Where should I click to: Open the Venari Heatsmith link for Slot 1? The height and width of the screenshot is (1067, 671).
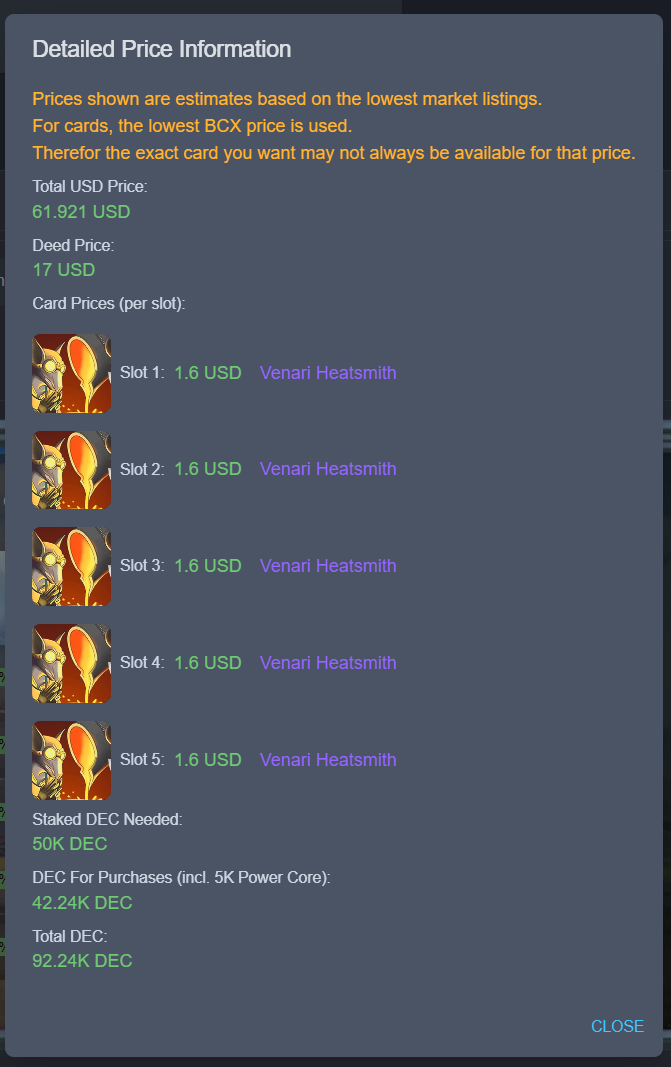pos(328,373)
